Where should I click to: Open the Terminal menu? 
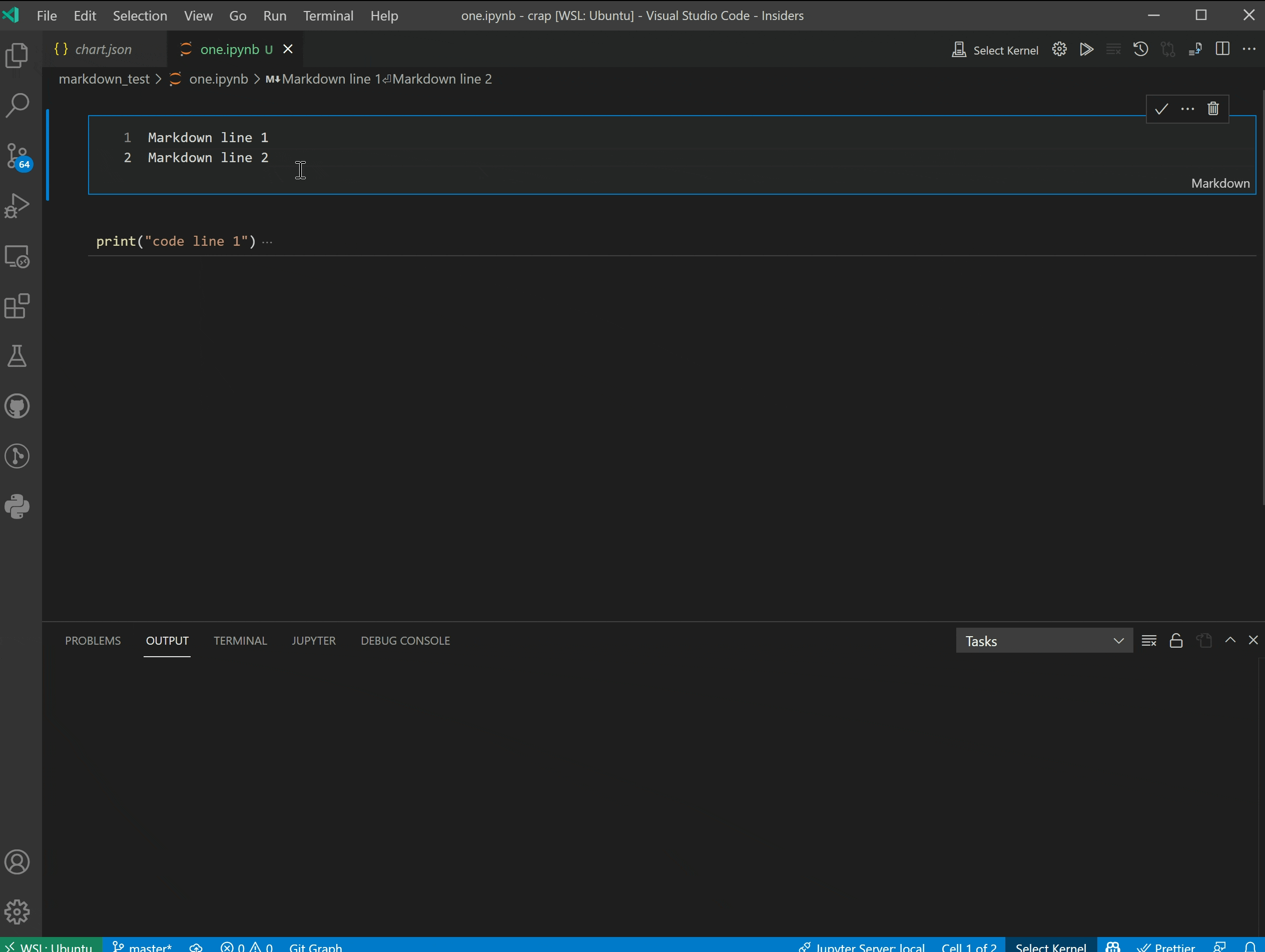[x=328, y=16]
